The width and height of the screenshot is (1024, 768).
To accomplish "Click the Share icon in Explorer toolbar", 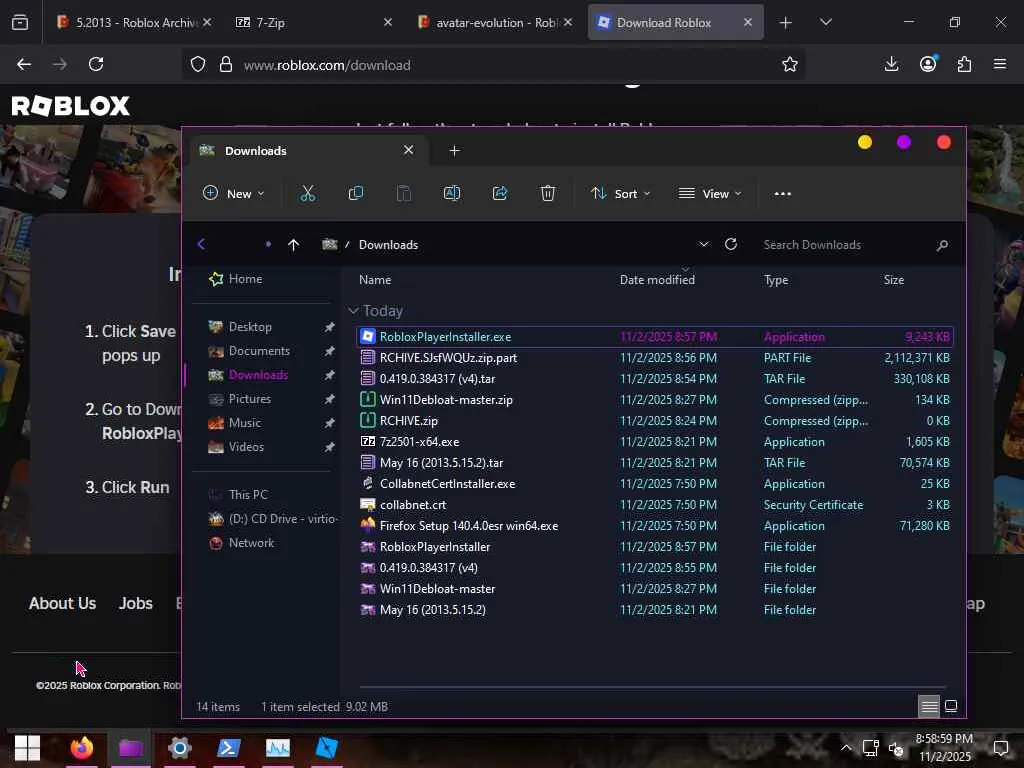I will (500, 193).
